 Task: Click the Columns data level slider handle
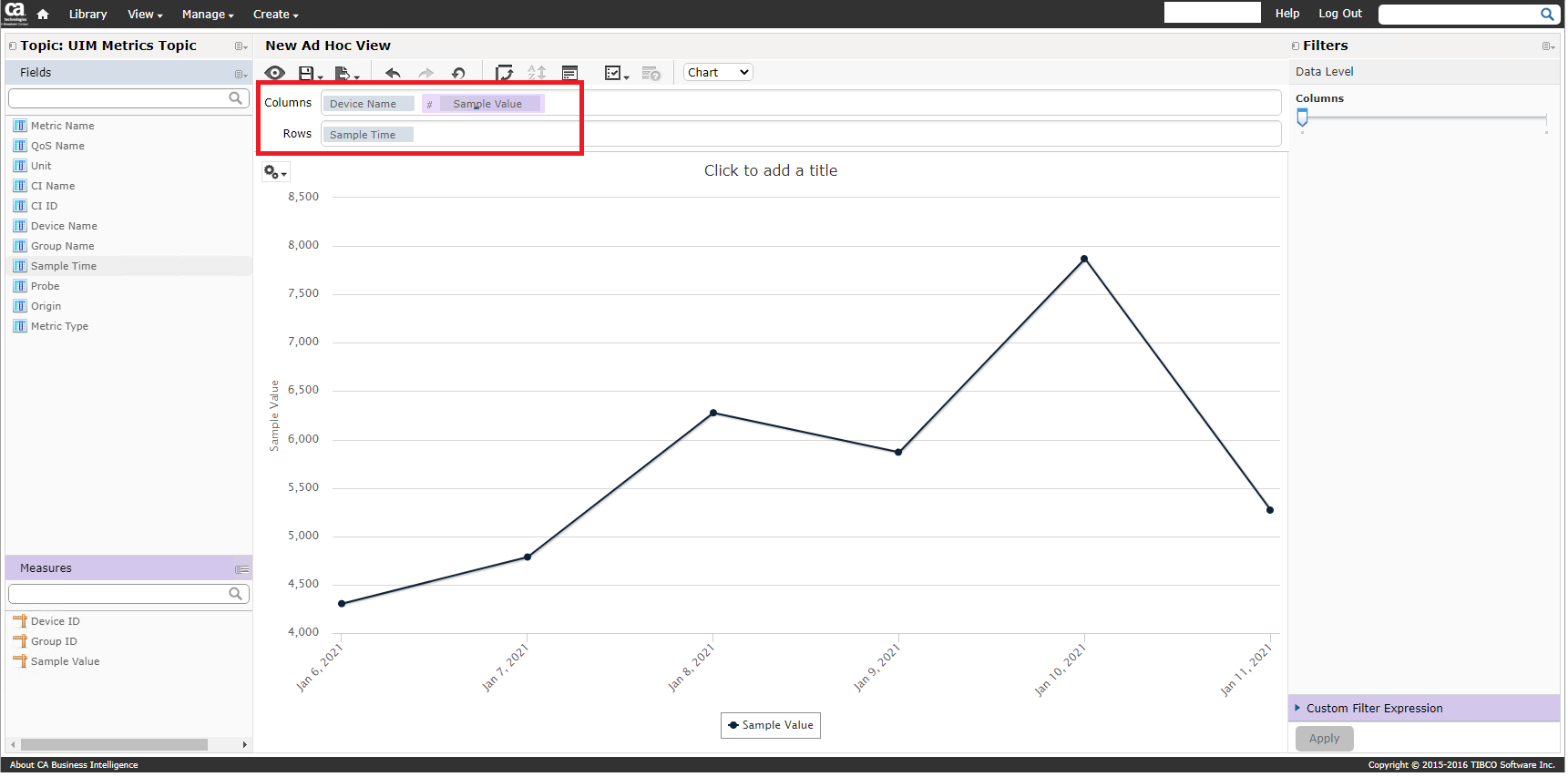(x=1302, y=118)
